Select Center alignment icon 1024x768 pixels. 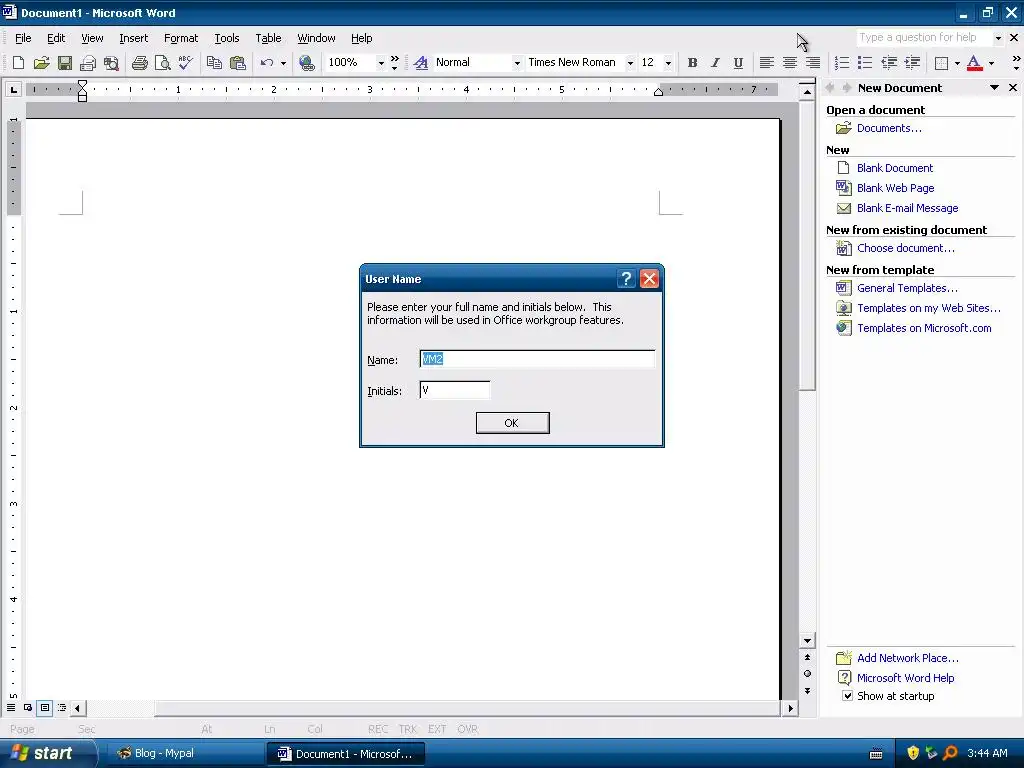click(x=790, y=63)
